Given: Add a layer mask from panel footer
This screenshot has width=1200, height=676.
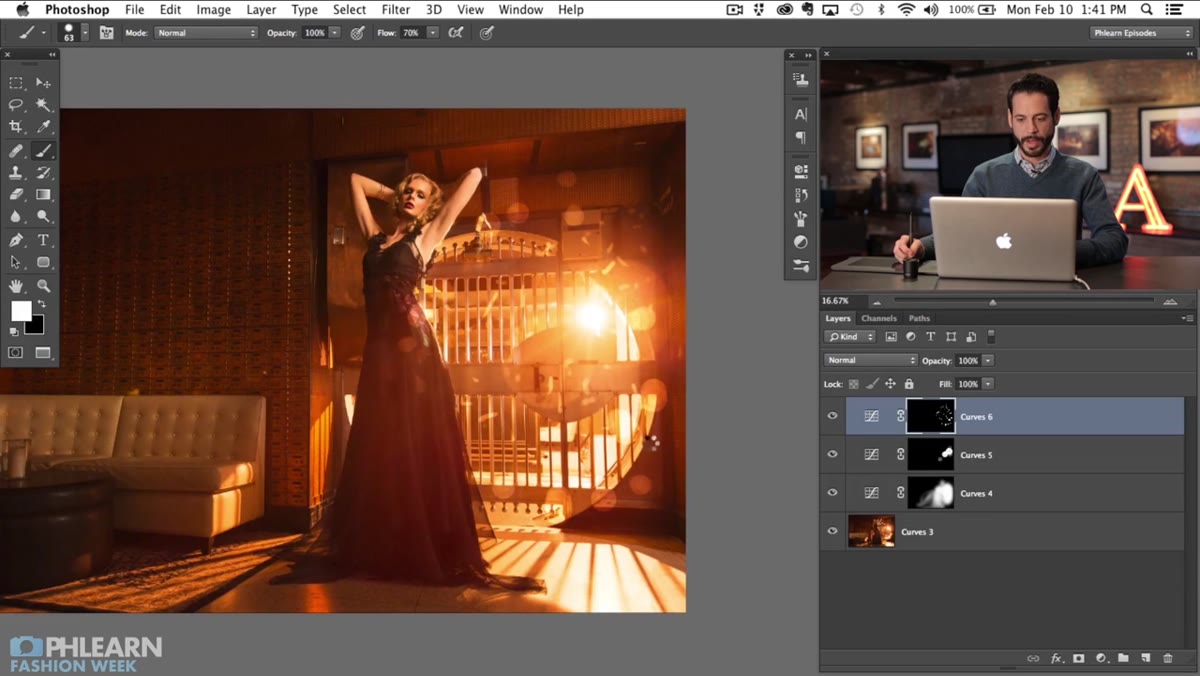Looking at the screenshot, I should click(1078, 658).
